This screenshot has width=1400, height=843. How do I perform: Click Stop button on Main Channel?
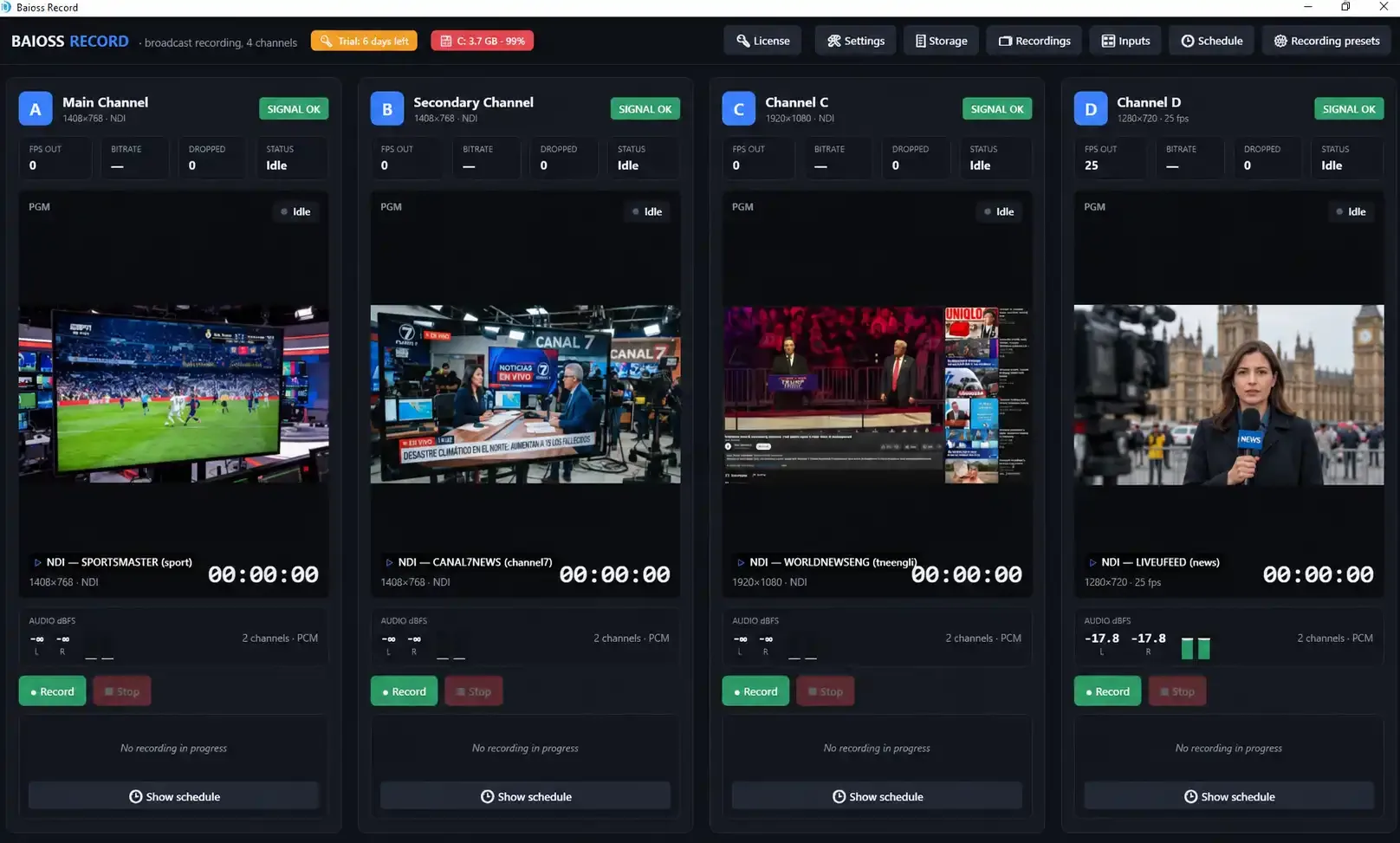(x=122, y=691)
